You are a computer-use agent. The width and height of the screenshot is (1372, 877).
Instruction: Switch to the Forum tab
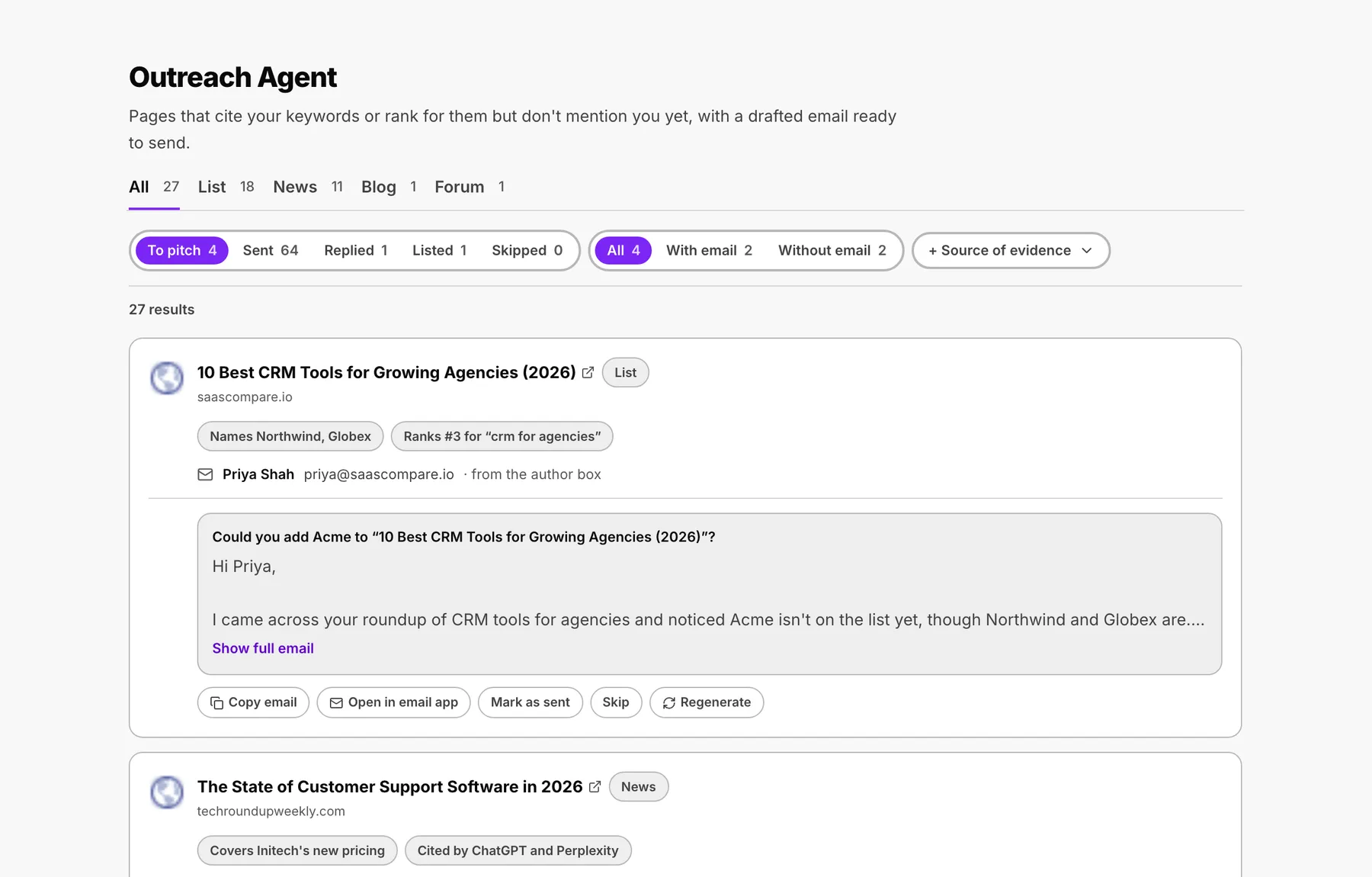(x=470, y=187)
